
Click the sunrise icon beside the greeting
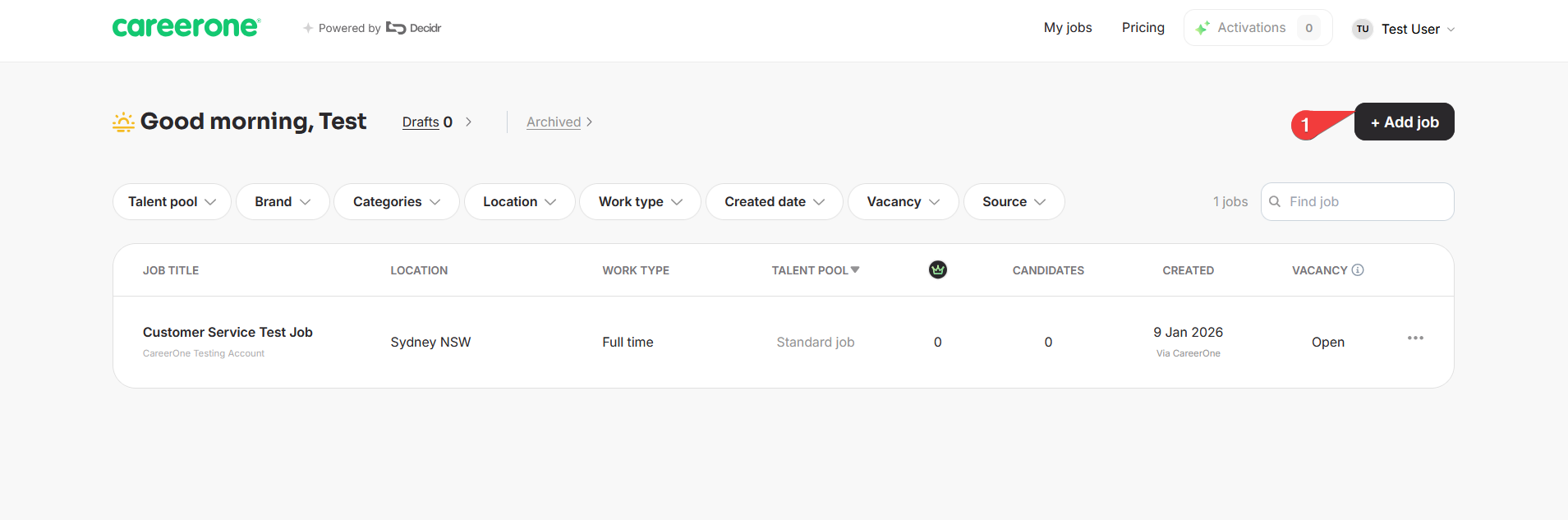point(123,122)
